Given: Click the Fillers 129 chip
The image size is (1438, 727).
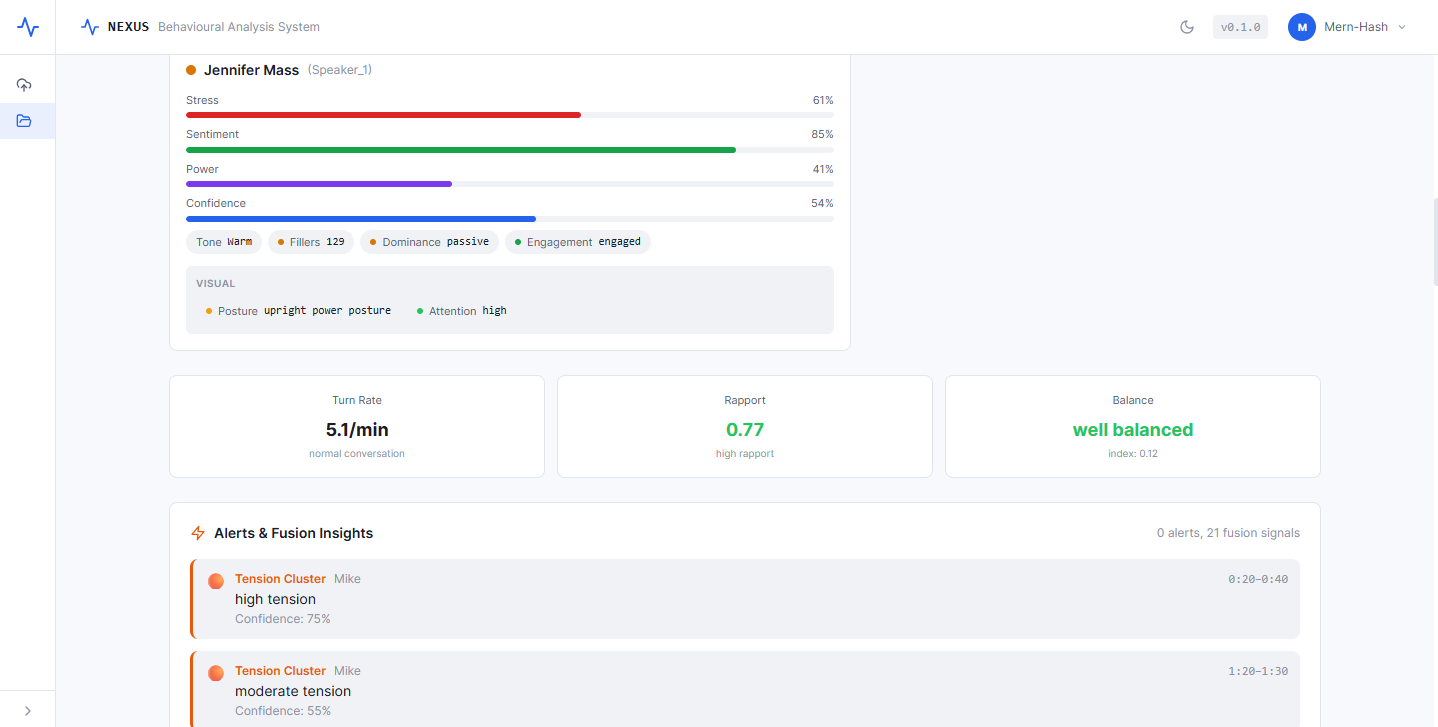Looking at the screenshot, I should click(x=311, y=242).
